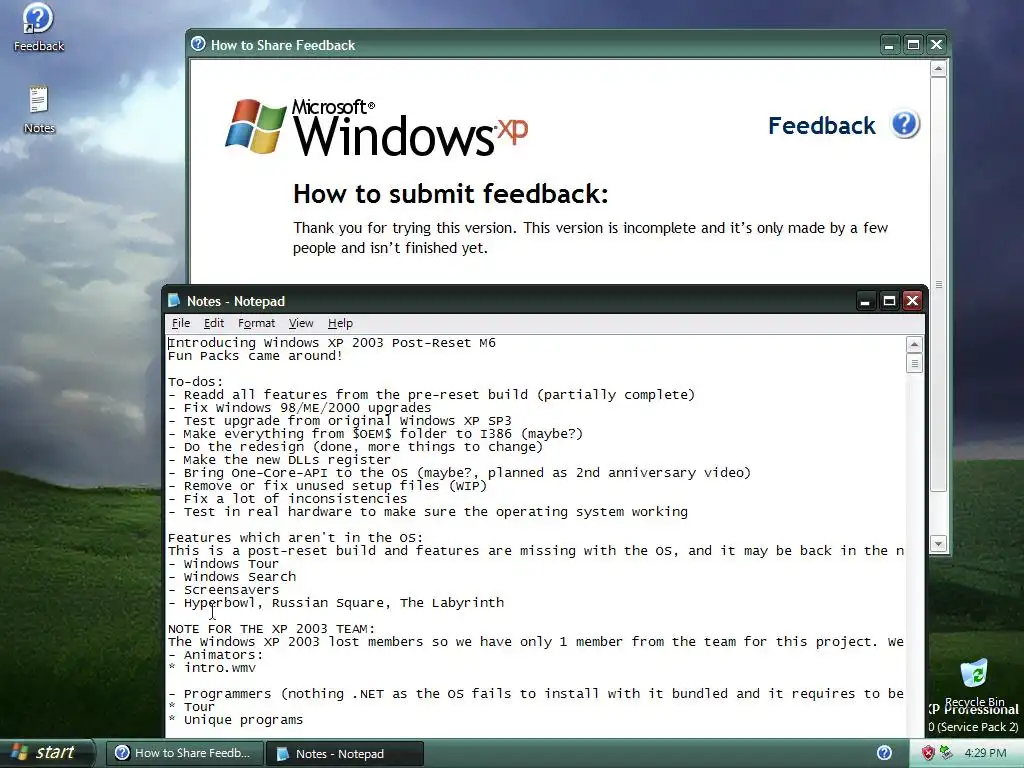Viewport: 1024px width, 768px height.
Task: Maximize the How to Share Feedback window
Action: 913,44
